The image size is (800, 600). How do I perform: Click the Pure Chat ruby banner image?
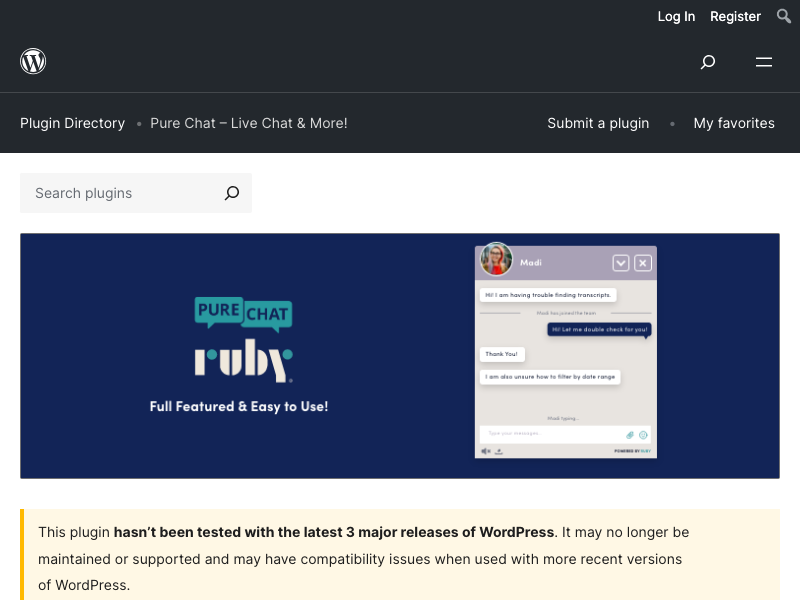[400, 356]
